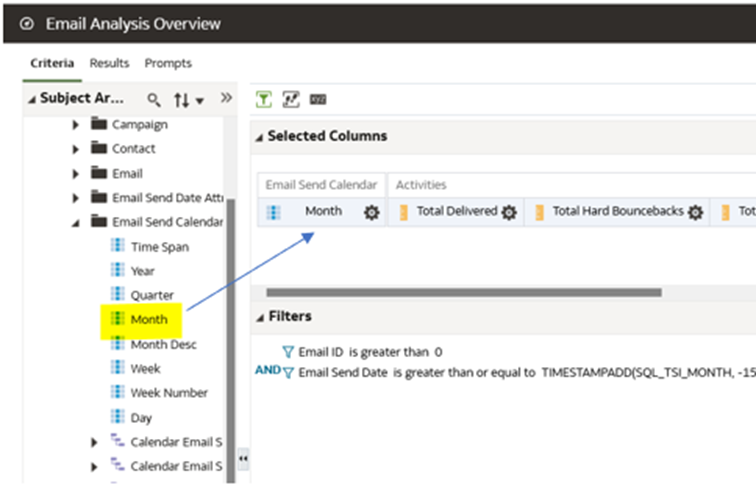Open the Month column gear options
Viewport: 756px width, 488px height.
pos(371,212)
